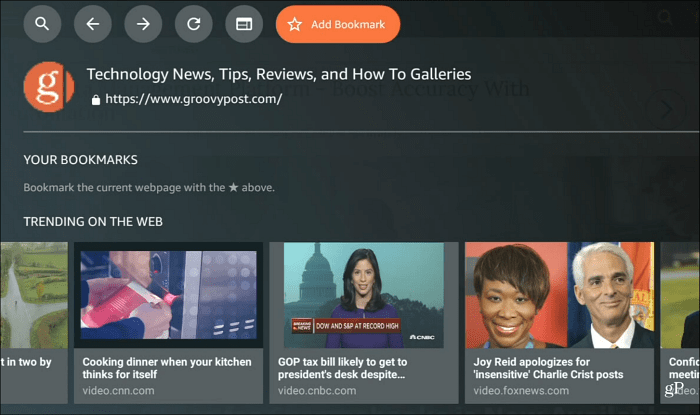Click the TRENDING ON THE WEB heading
The image size is (700, 415).
(x=93, y=222)
